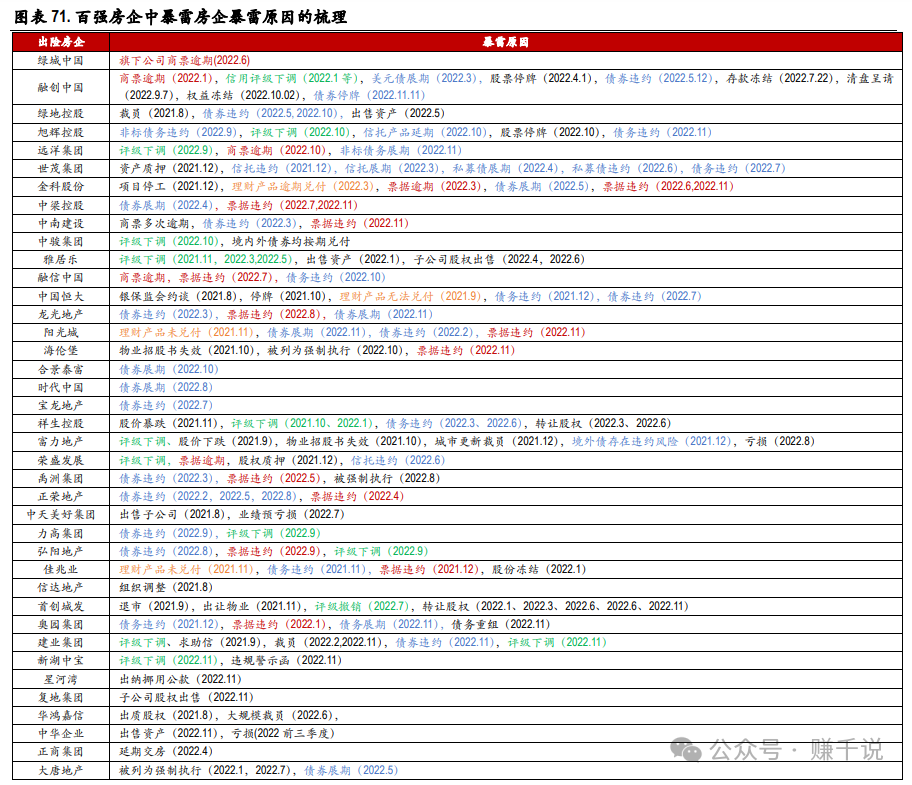Select the 金科股份 company cell
The height and width of the screenshot is (785, 912).
pos(61,186)
